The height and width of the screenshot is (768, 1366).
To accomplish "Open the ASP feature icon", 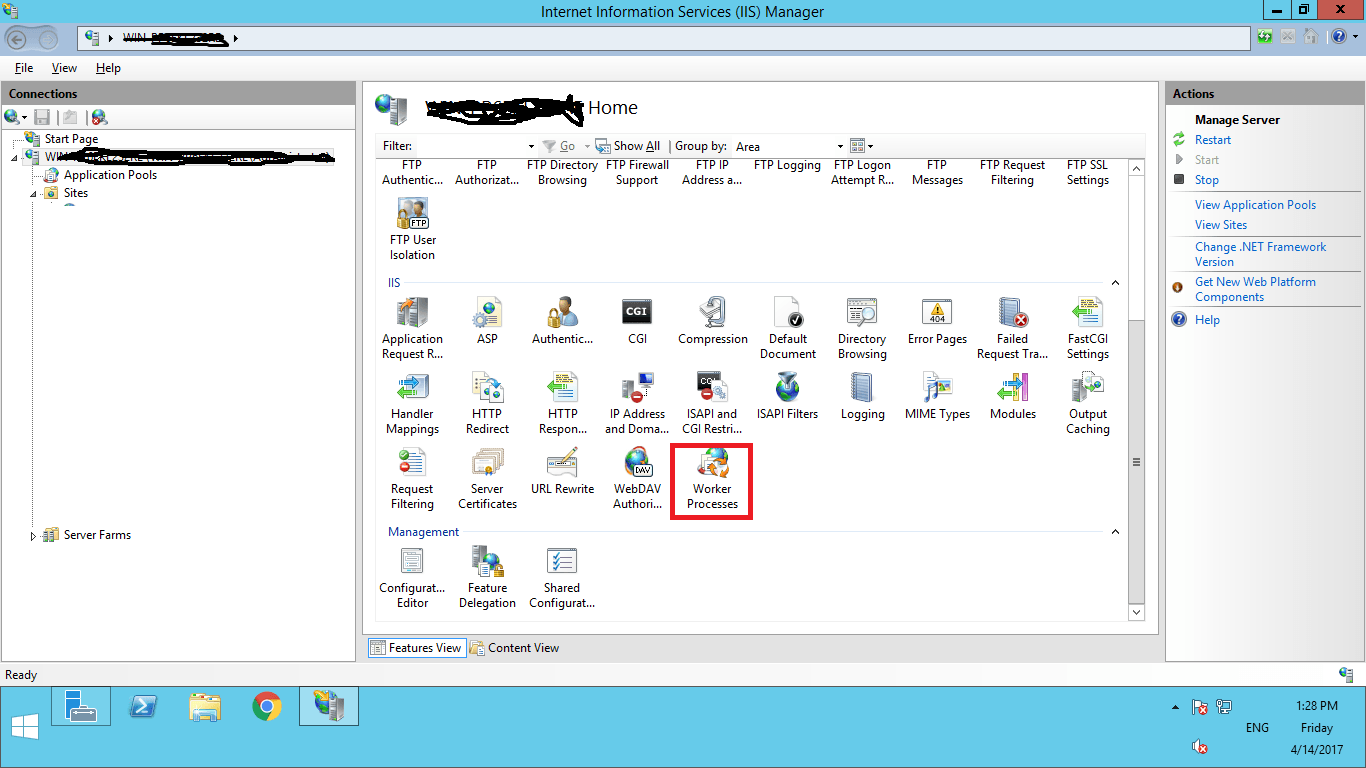I will coord(487,321).
